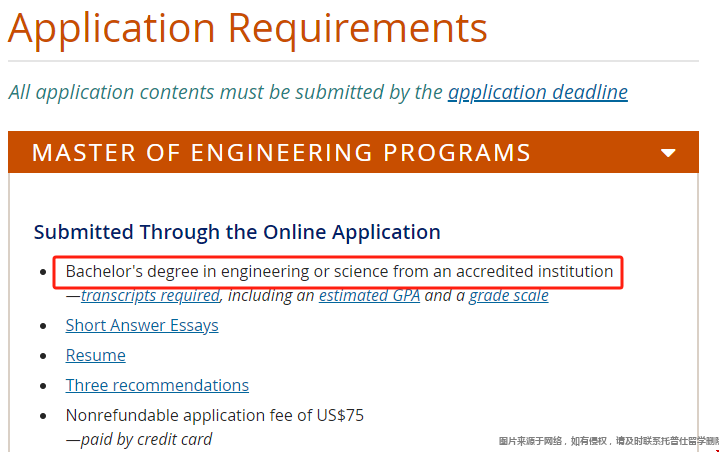This screenshot has height=452, width=719.
Task: Open the grade scale link
Action: tap(508, 296)
